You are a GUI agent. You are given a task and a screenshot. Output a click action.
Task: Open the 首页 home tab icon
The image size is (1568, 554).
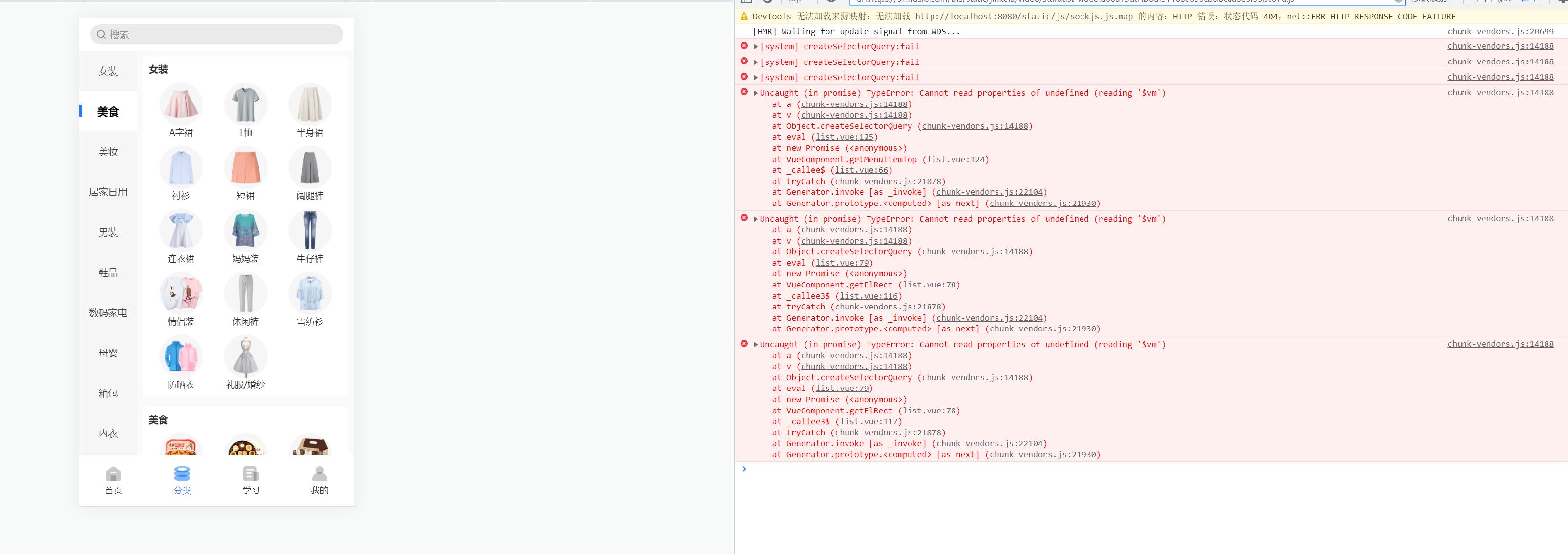coord(113,474)
